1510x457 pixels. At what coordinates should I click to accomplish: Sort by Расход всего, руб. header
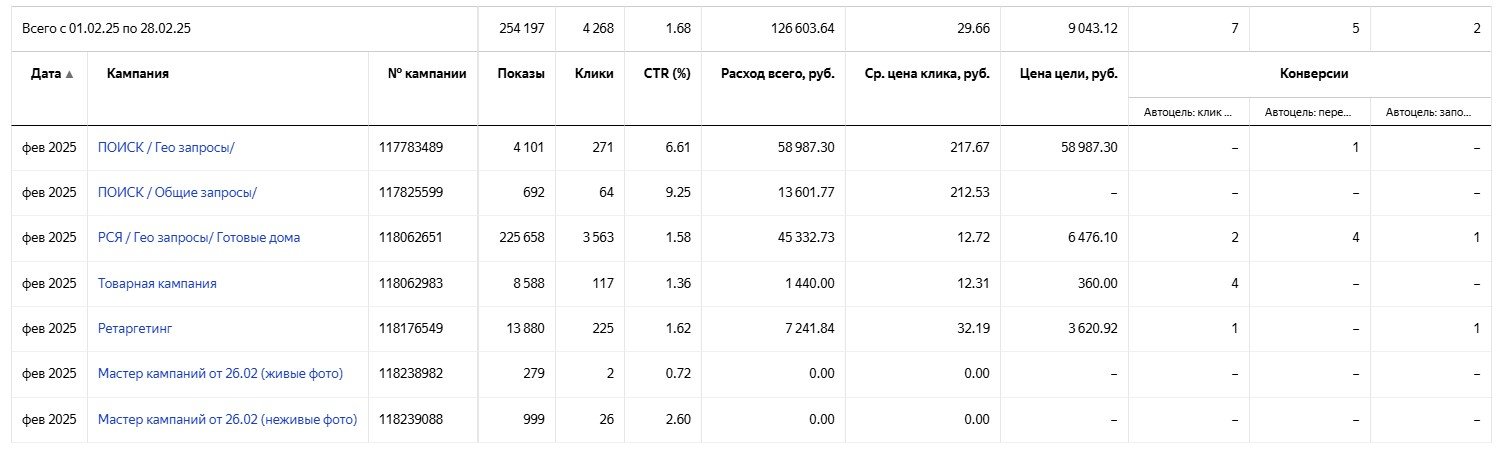coord(777,74)
